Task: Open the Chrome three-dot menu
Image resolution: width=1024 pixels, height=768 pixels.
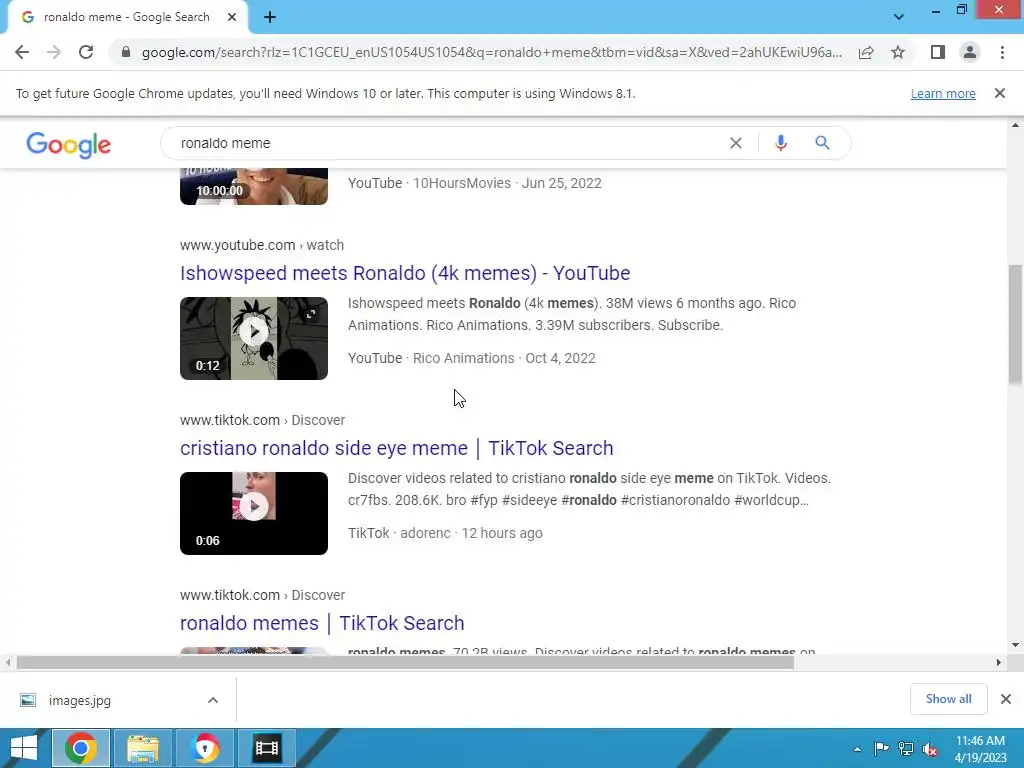Action: point(1002,52)
